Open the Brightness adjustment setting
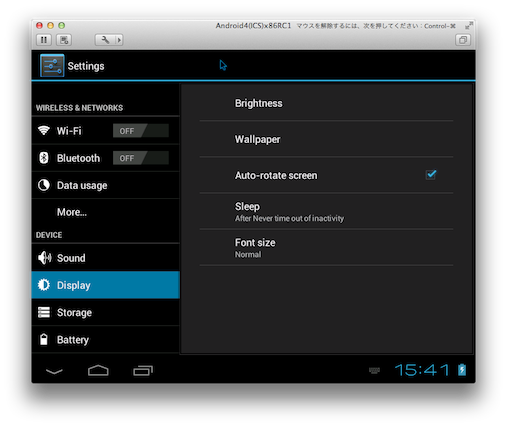Screen dimensions: 507x427 pos(326,103)
